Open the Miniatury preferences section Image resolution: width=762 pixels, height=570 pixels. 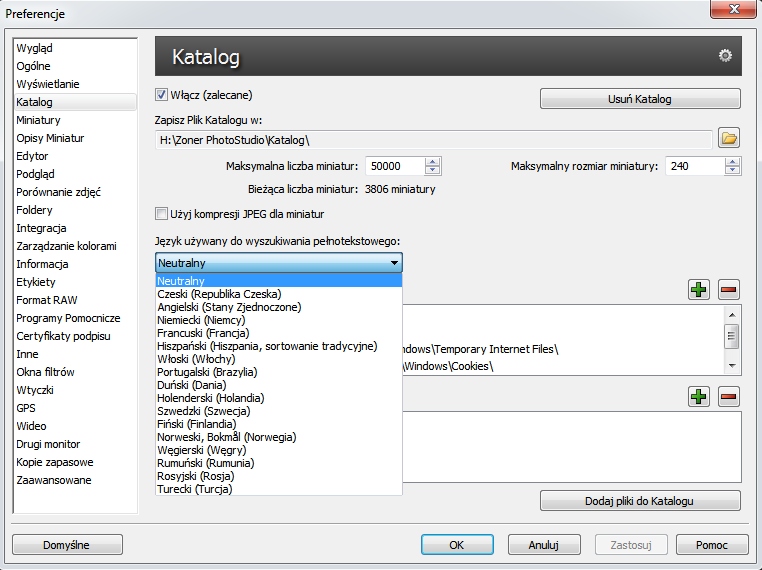pos(38,120)
